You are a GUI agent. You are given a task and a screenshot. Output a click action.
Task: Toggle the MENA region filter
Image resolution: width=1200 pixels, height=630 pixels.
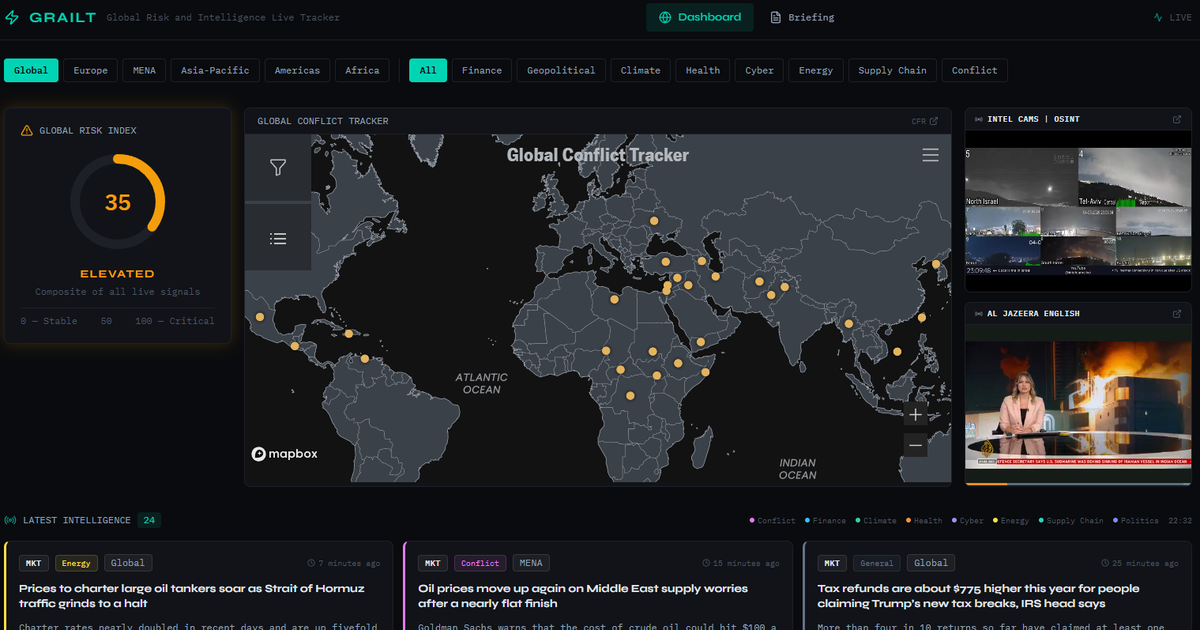coord(144,70)
